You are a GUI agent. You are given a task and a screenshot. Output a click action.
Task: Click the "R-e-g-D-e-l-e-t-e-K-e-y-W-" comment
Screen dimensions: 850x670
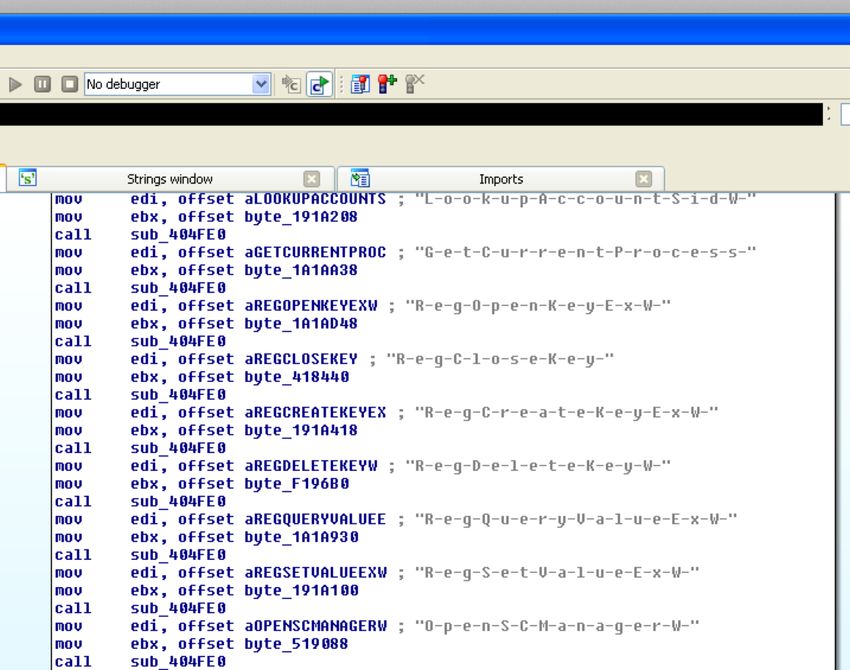point(538,466)
